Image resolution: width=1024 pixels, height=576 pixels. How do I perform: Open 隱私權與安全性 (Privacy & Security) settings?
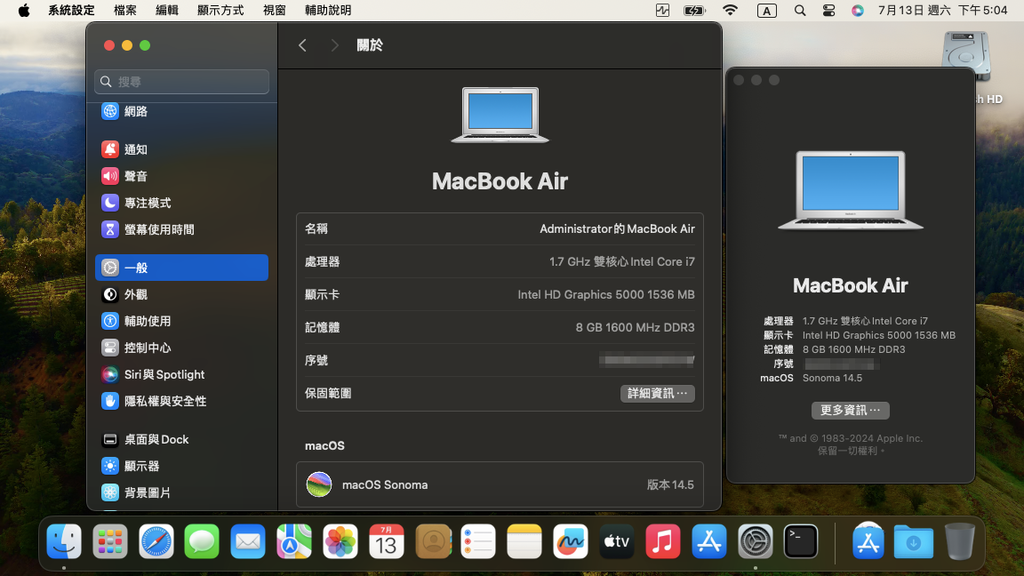click(182, 402)
